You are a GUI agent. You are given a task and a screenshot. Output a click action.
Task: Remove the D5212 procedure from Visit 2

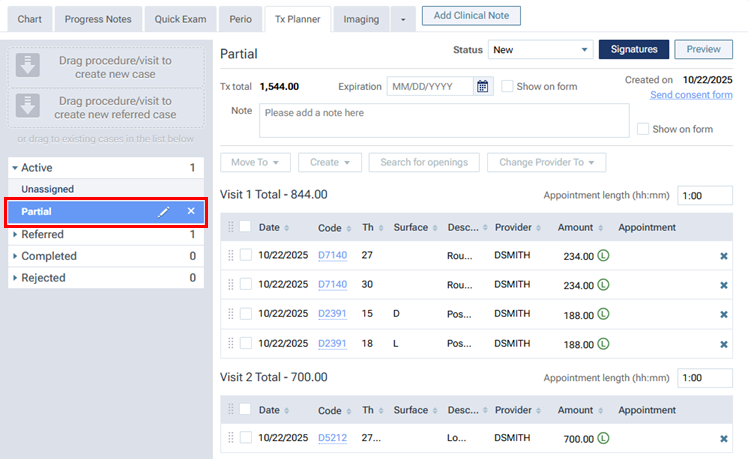click(724, 438)
